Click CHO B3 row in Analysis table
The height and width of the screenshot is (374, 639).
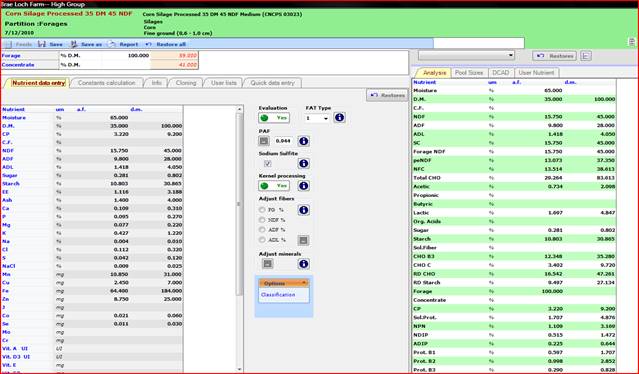[514, 256]
